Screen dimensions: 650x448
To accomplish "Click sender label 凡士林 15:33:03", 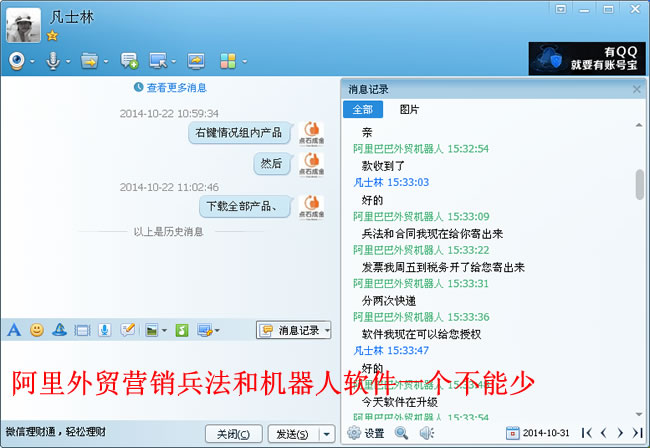I will (x=391, y=182).
